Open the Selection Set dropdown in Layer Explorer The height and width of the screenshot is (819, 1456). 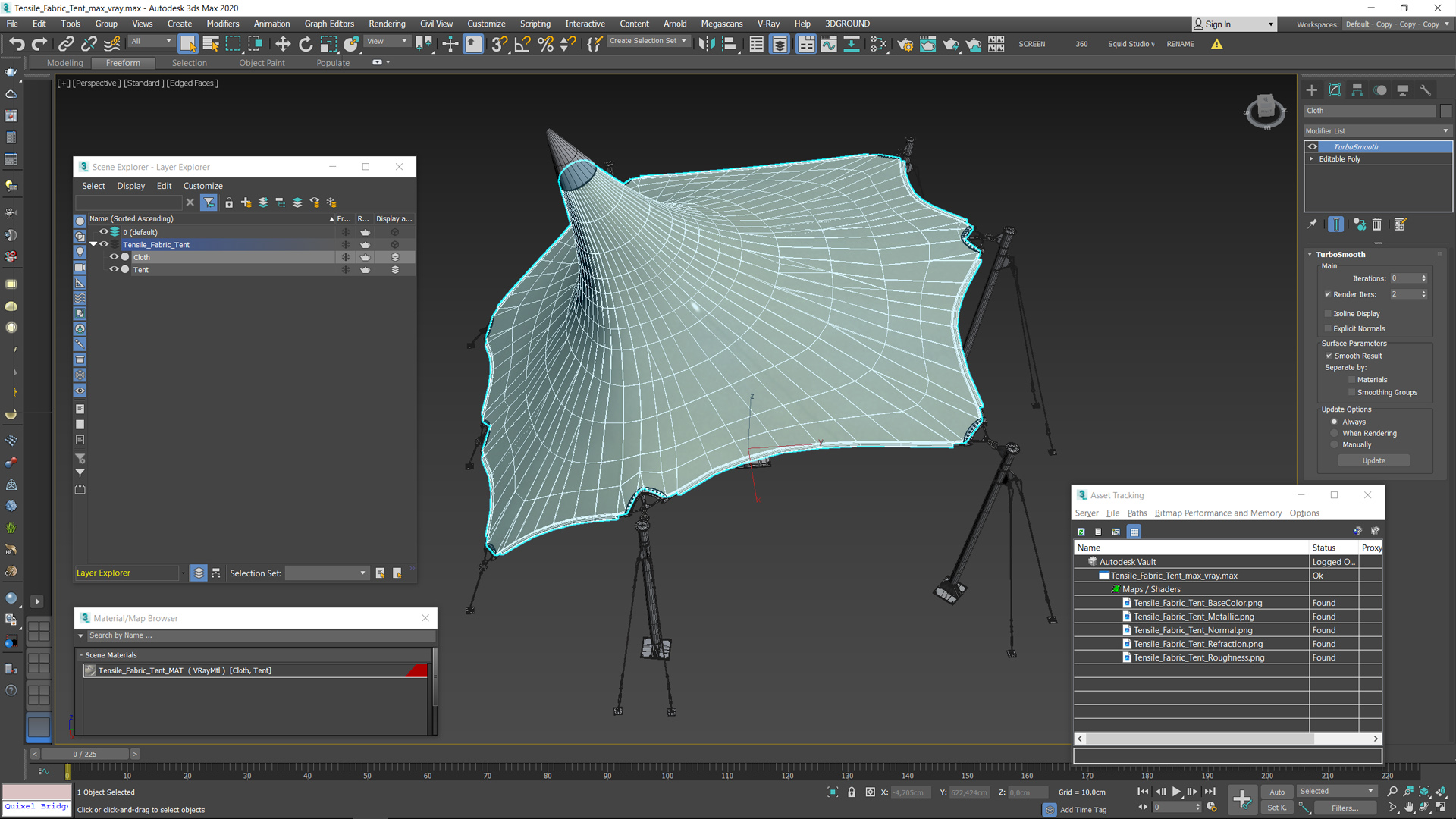click(327, 573)
